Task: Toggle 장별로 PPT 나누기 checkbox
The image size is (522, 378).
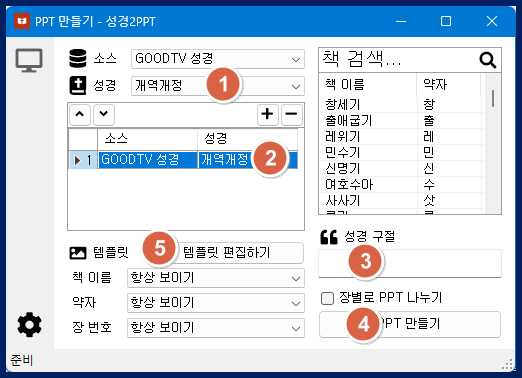Action: pyautogui.click(x=327, y=298)
